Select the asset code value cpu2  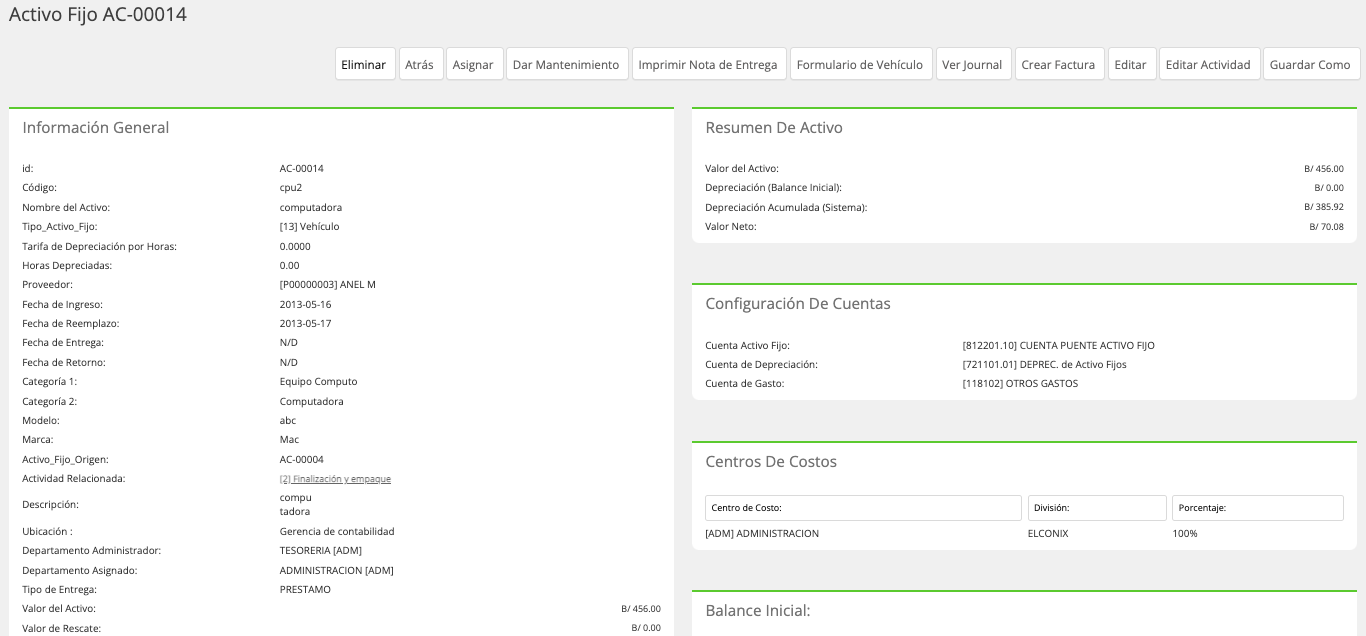click(x=291, y=188)
